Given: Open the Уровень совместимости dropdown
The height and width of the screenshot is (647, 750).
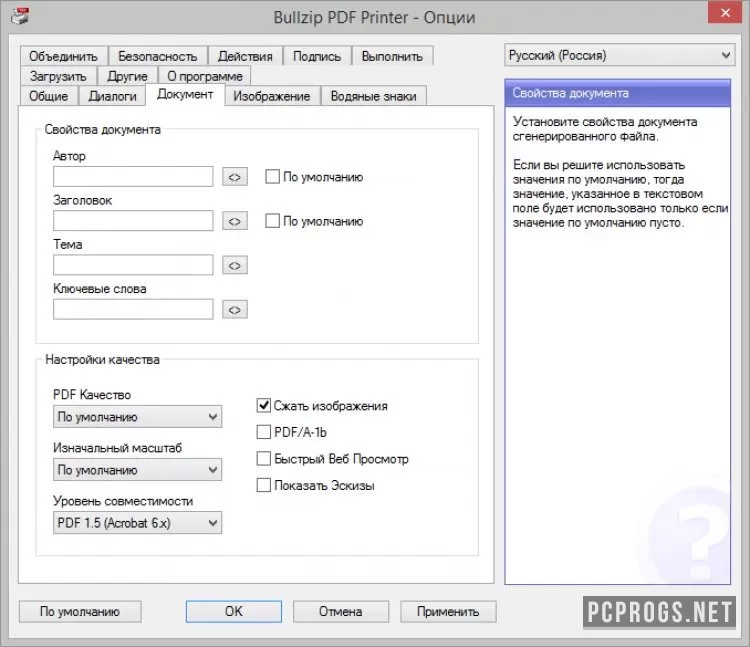Looking at the screenshot, I should (137, 523).
